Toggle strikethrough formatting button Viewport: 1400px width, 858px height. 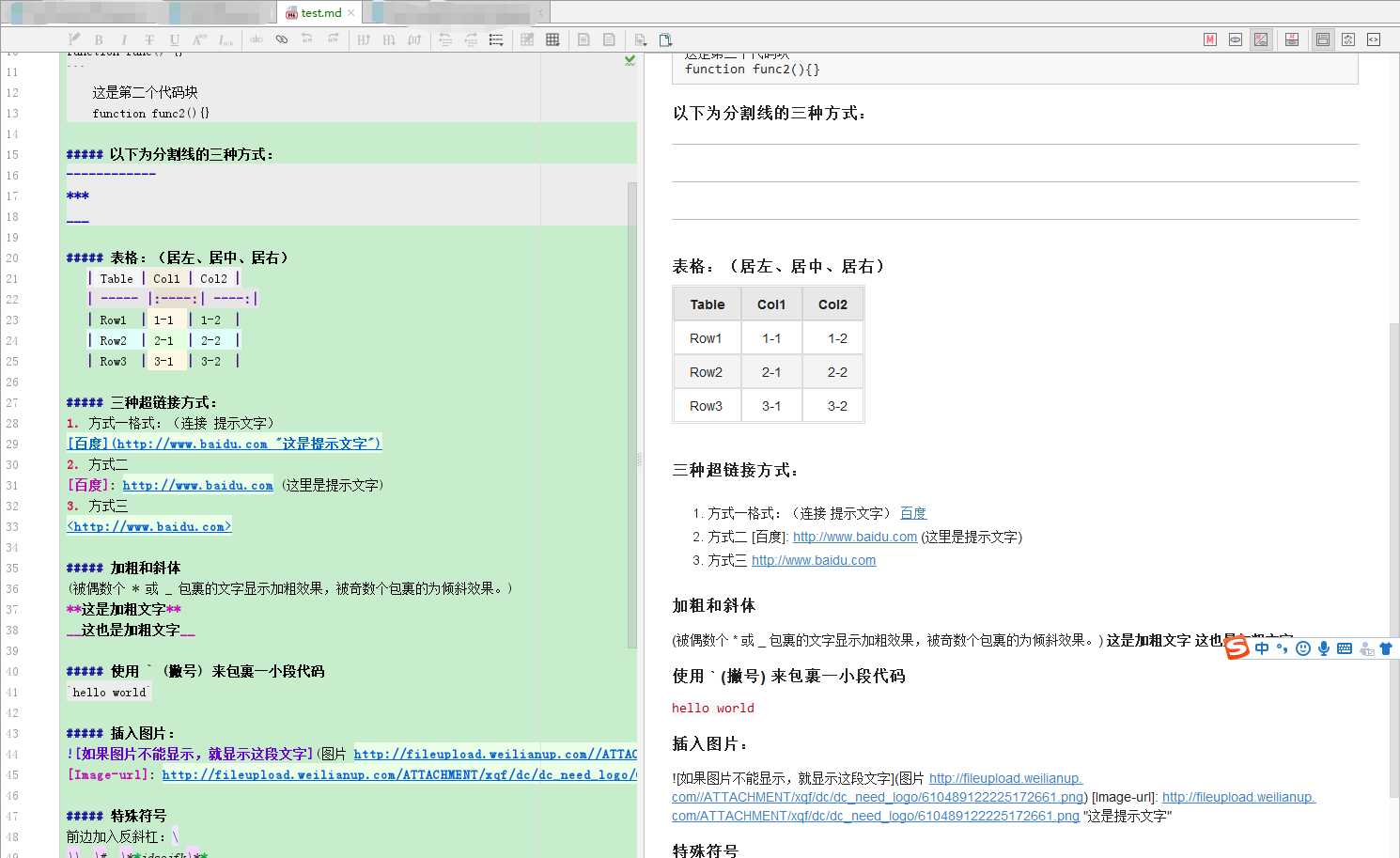tap(149, 39)
